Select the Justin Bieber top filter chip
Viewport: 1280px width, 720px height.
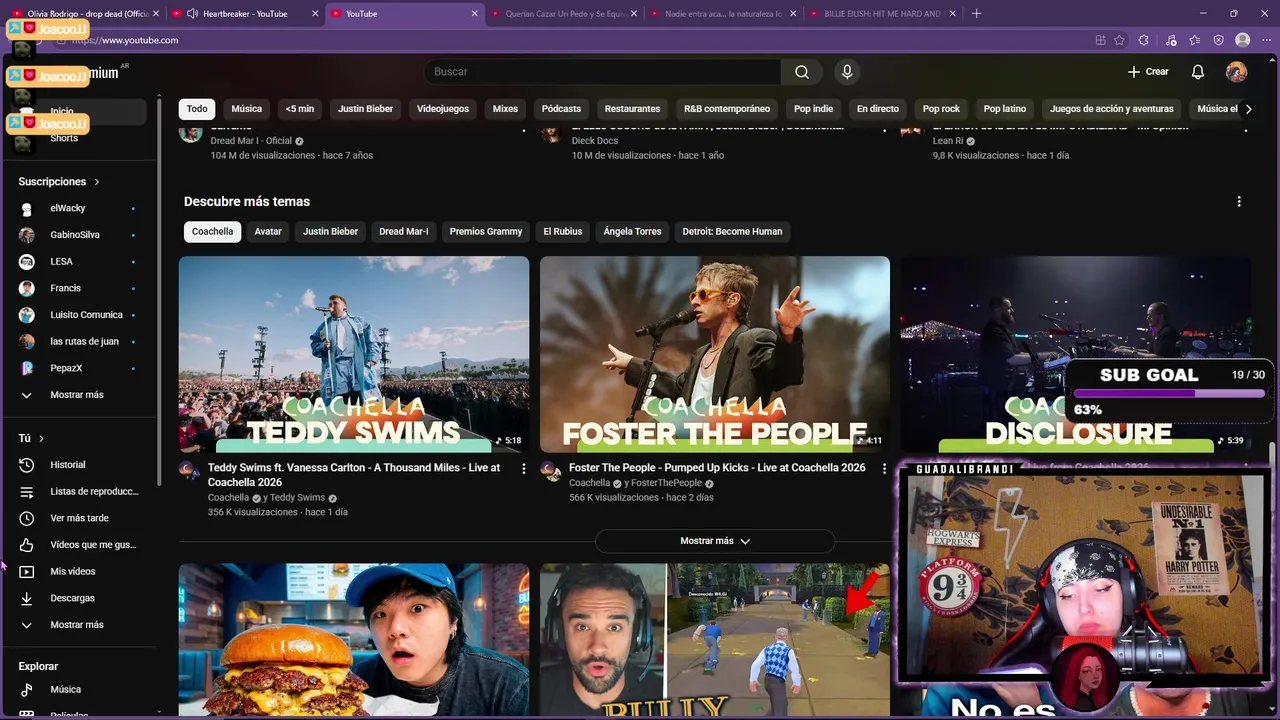point(365,109)
